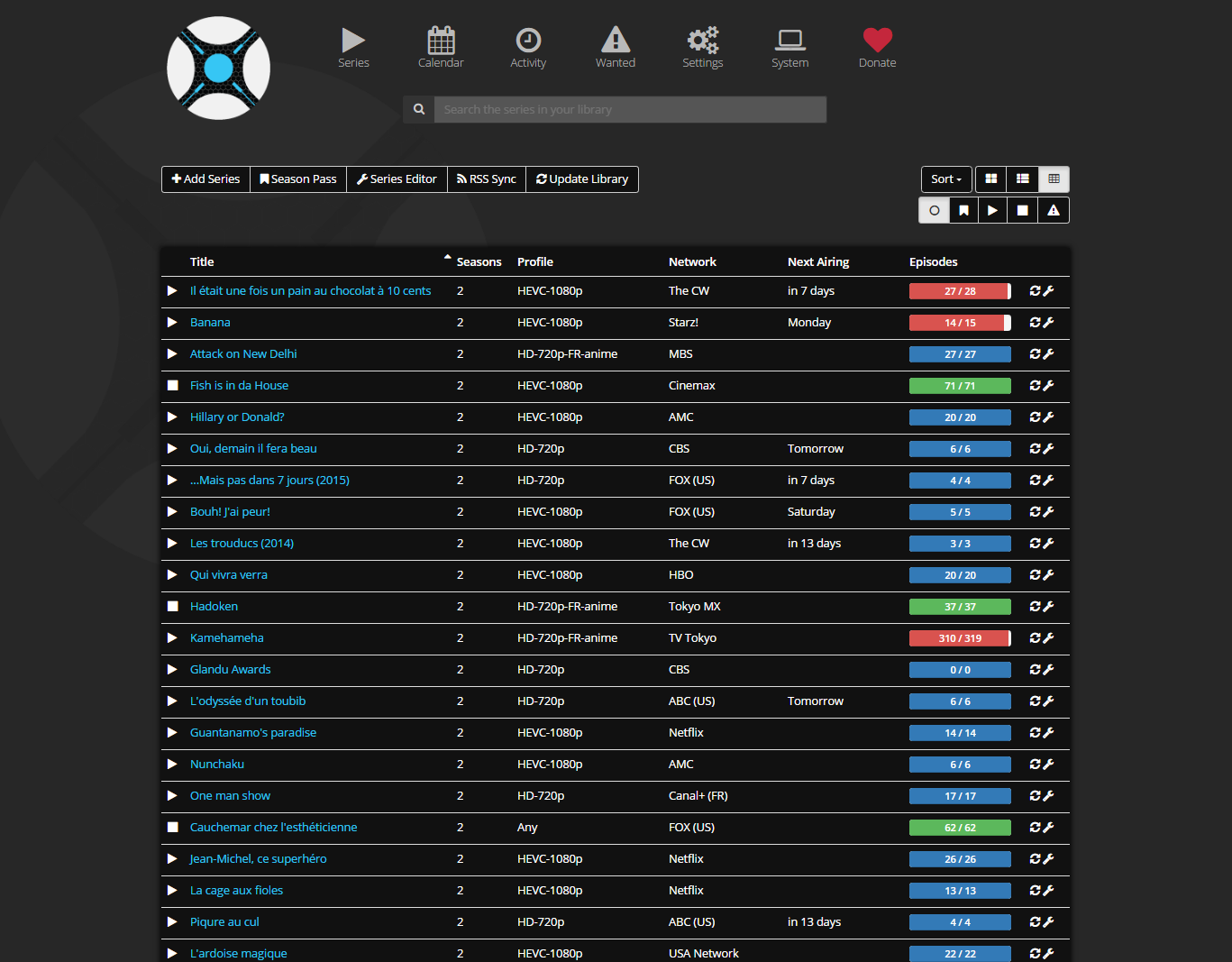Refresh the Nunchaku series
Screen dimensions: 1232x962
[x=1035, y=765]
